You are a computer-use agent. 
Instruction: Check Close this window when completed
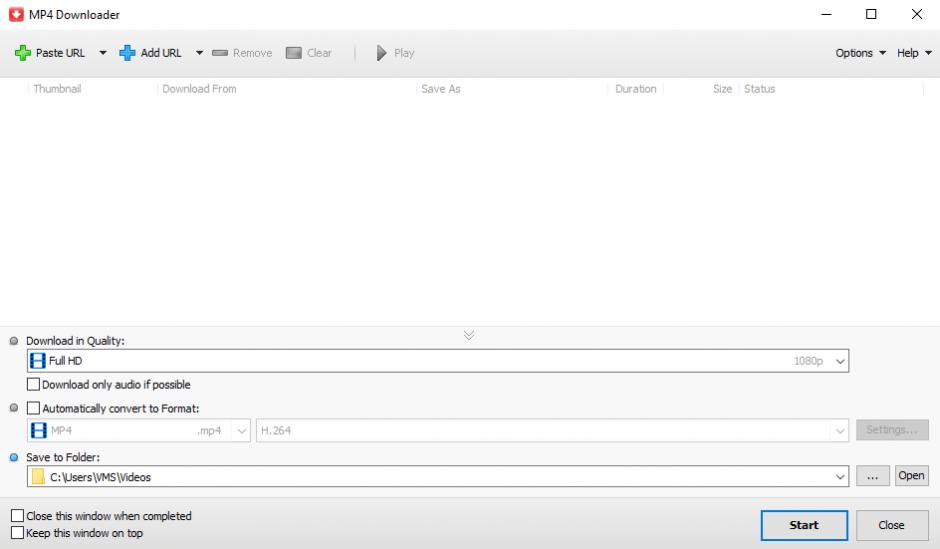[x=18, y=516]
